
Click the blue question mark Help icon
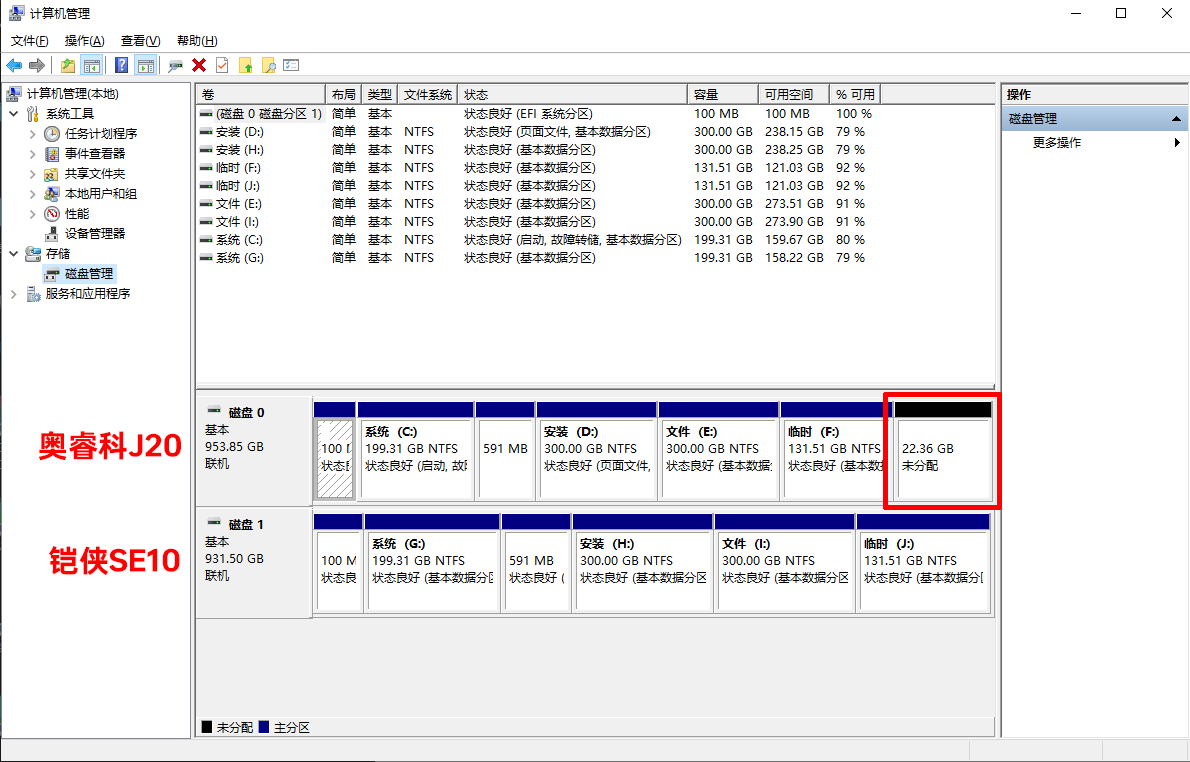[121, 65]
